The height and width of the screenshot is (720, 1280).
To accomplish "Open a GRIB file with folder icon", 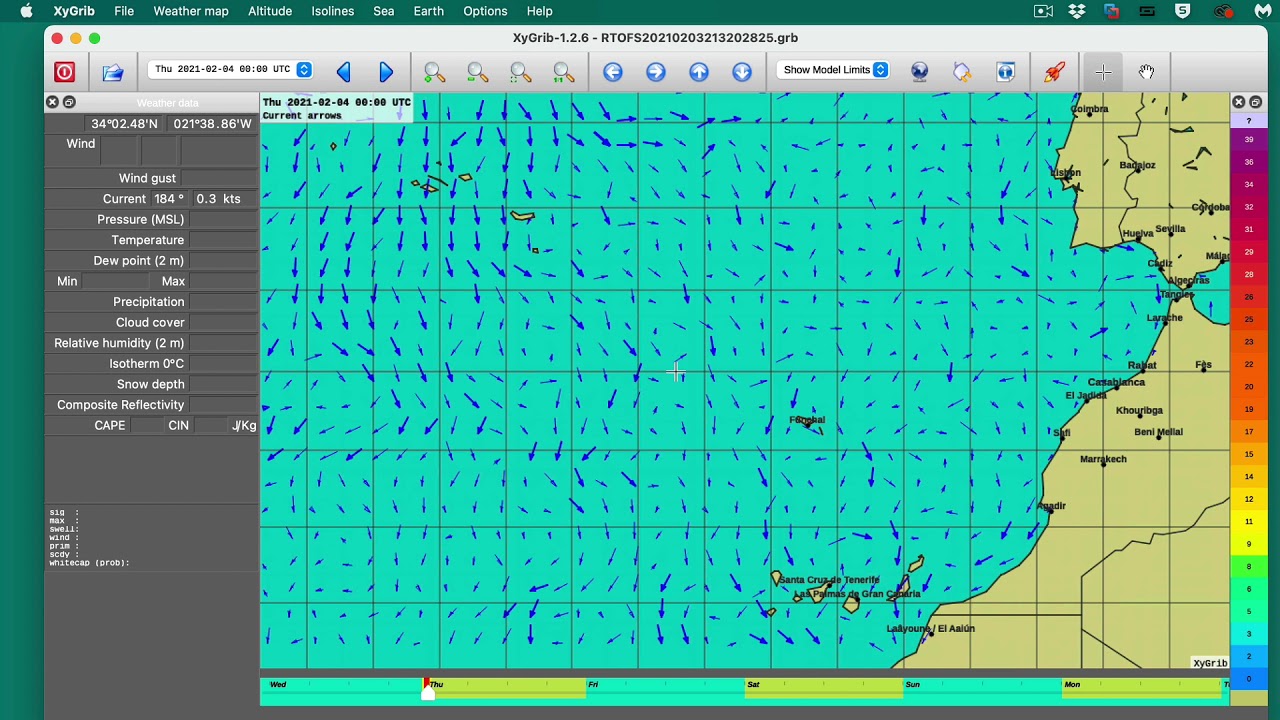I will point(112,72).
